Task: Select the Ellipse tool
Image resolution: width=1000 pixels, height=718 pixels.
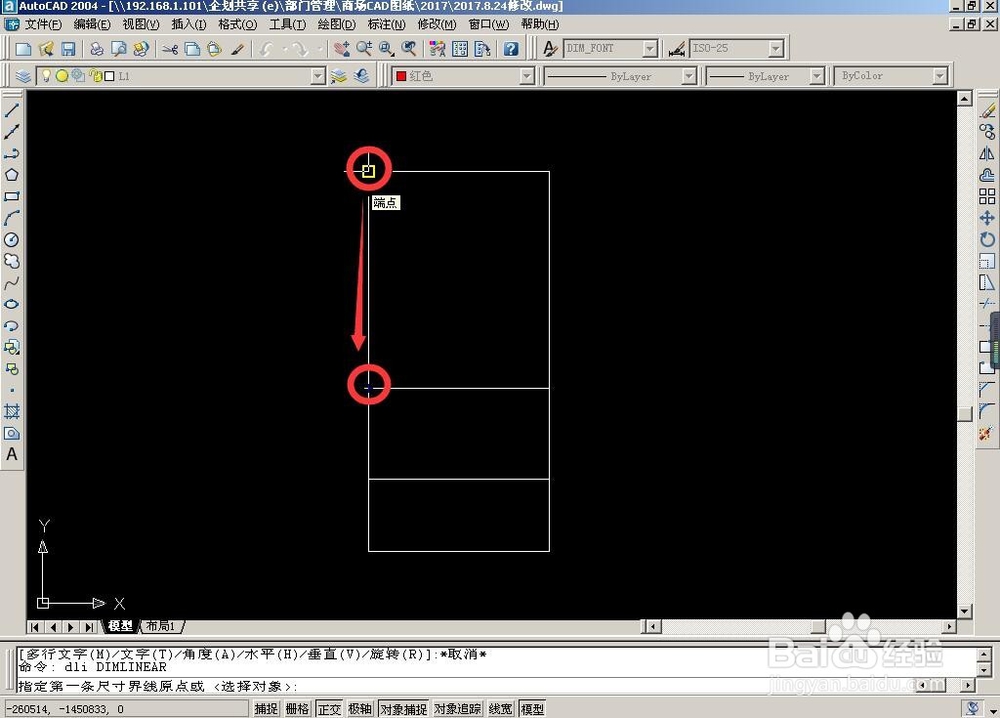Action: [x=11, y=304]
